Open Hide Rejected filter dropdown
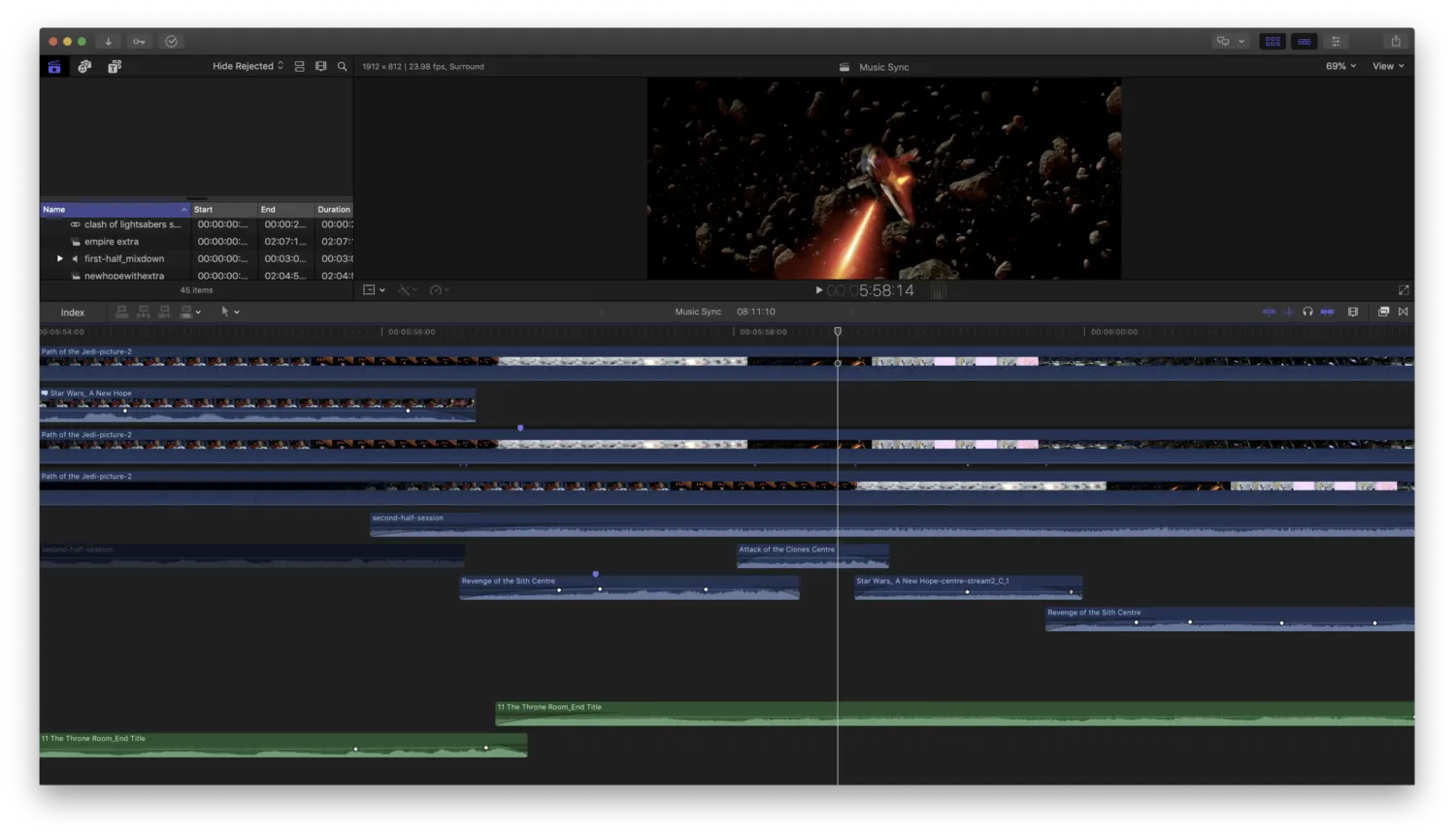The height and width of the screenshot is (837, 1456). coord(248,67)
